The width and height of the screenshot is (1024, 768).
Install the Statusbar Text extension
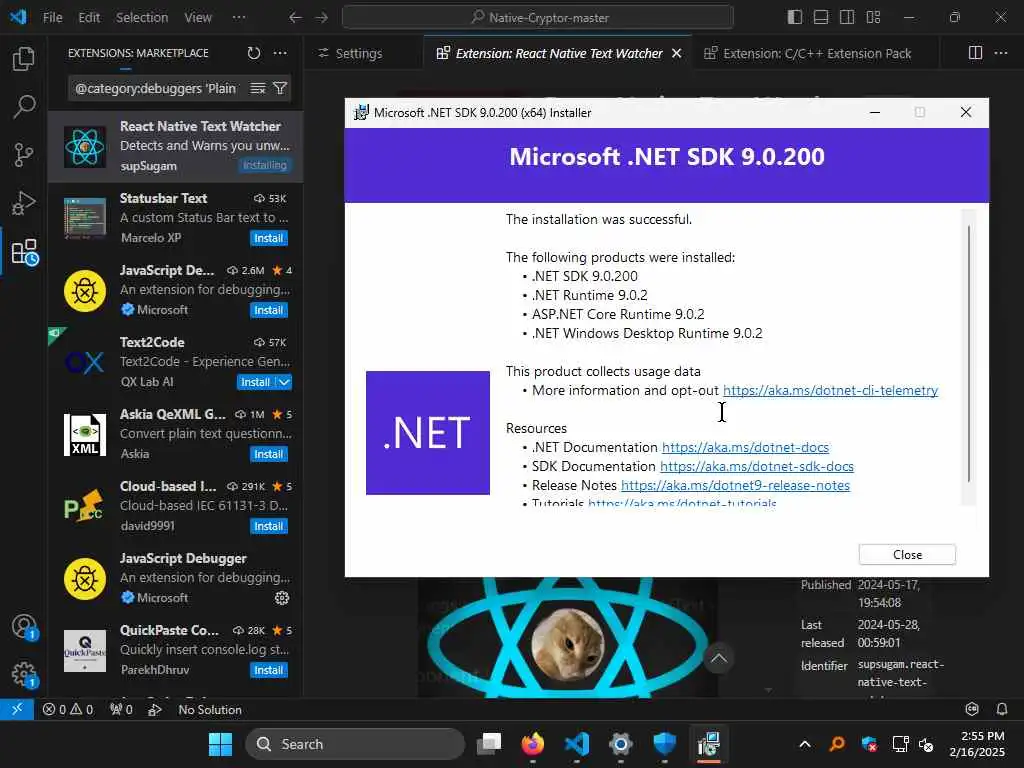pos(268,238)
